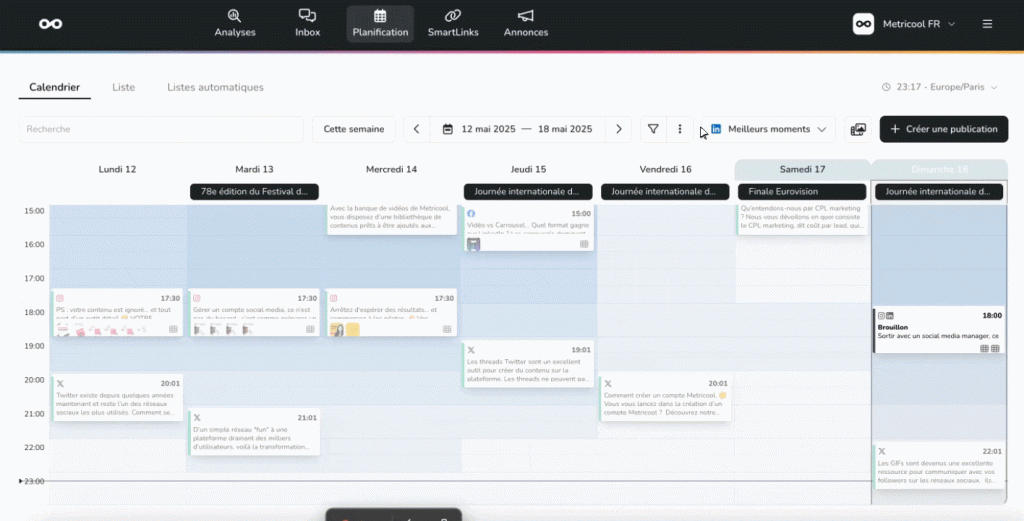Screen dimensions: 1024x521
Task: Open Mardi 21:01 Twitter post
Action: 255,432
